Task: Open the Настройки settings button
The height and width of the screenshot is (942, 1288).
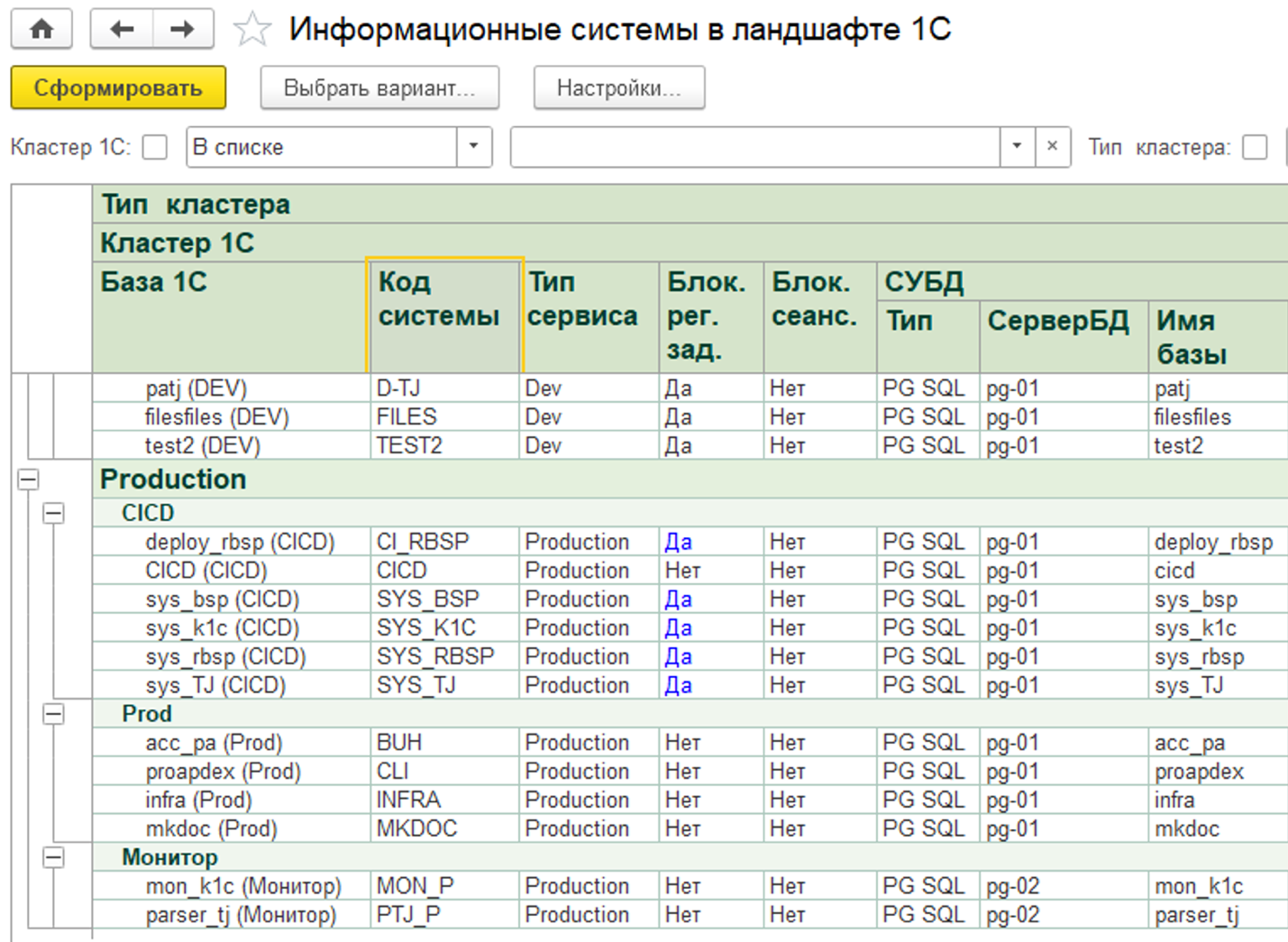Action: tap(618, 88)
